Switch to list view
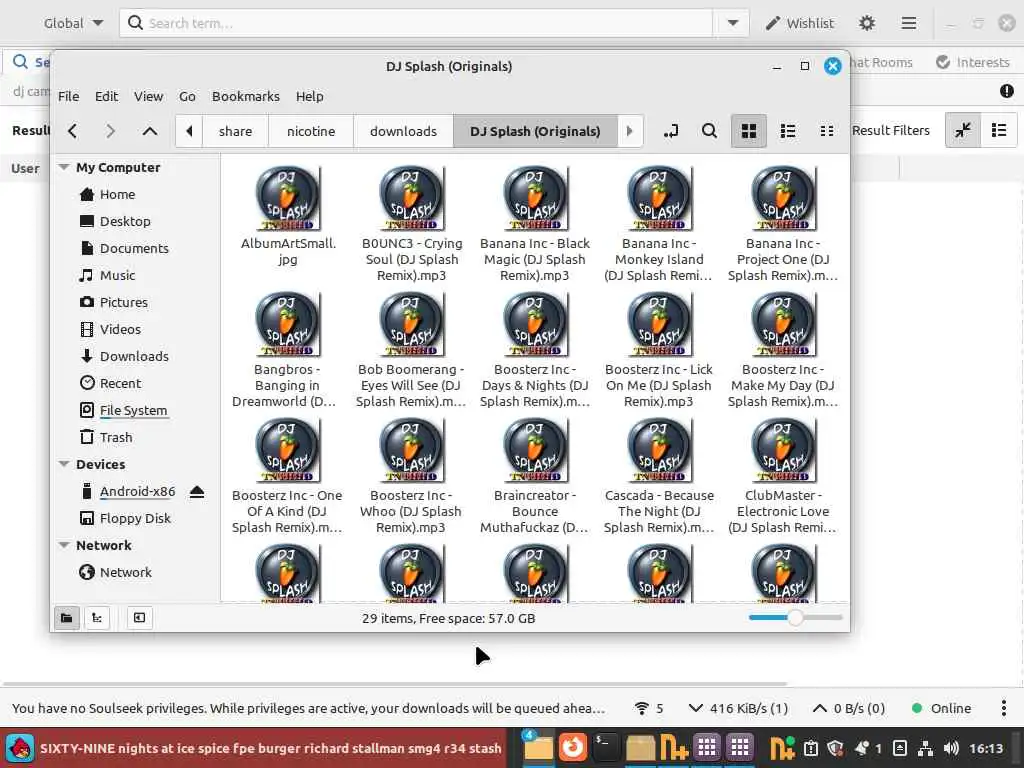 tap(788, 131)
